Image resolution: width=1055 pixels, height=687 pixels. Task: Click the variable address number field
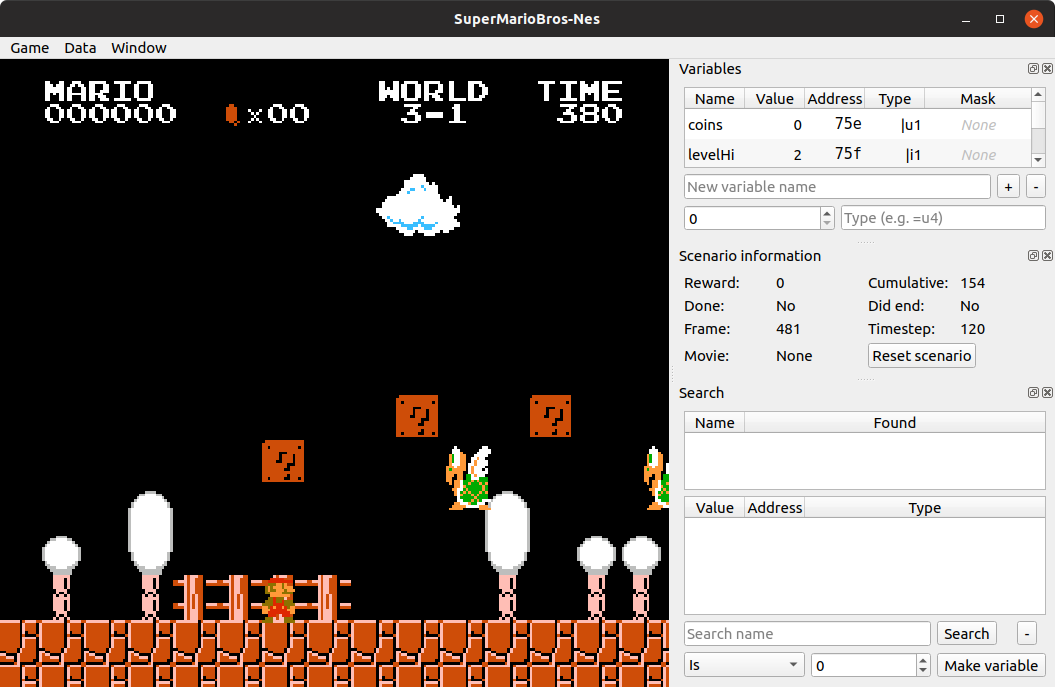coord(752,218)
